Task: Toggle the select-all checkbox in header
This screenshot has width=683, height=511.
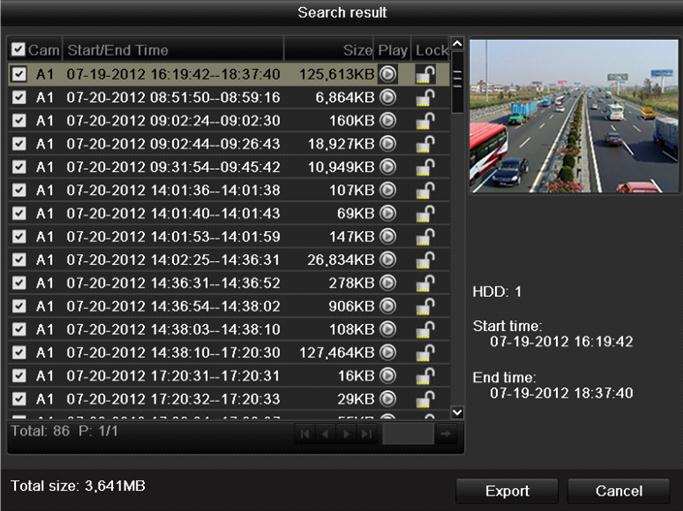Action: click(x=18, y=49)
